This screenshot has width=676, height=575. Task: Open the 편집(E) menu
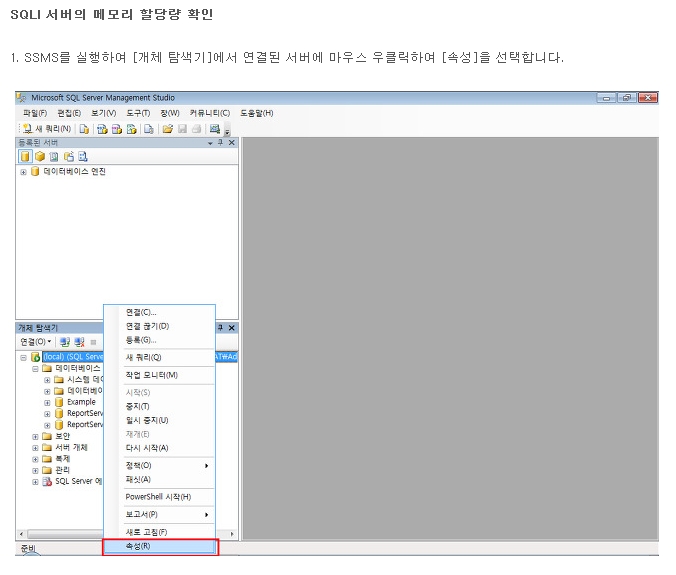click(69, 113)
